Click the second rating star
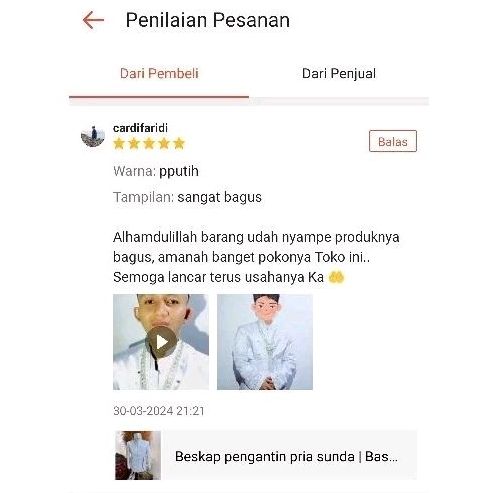The width and height of the screenshot is (493, 493). pyautogui.click(x=134, y=144)
